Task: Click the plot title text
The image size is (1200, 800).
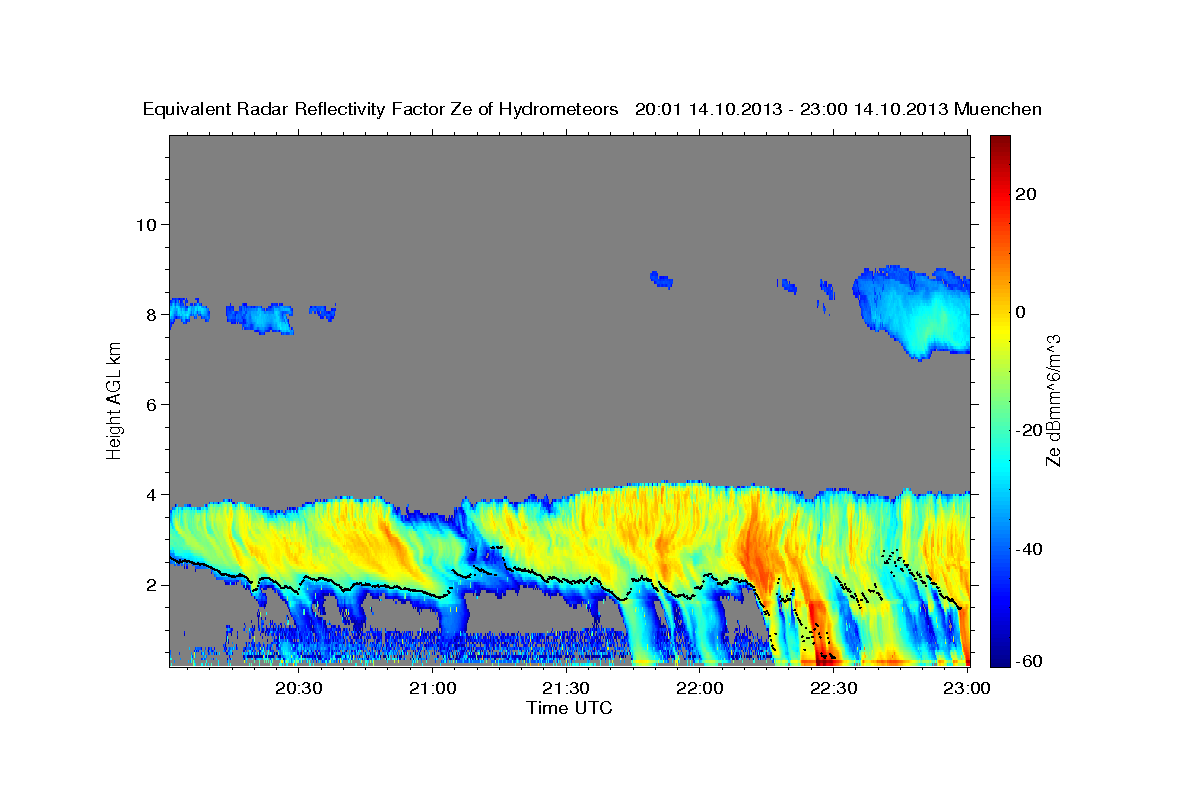Action: tap(592, 109)
